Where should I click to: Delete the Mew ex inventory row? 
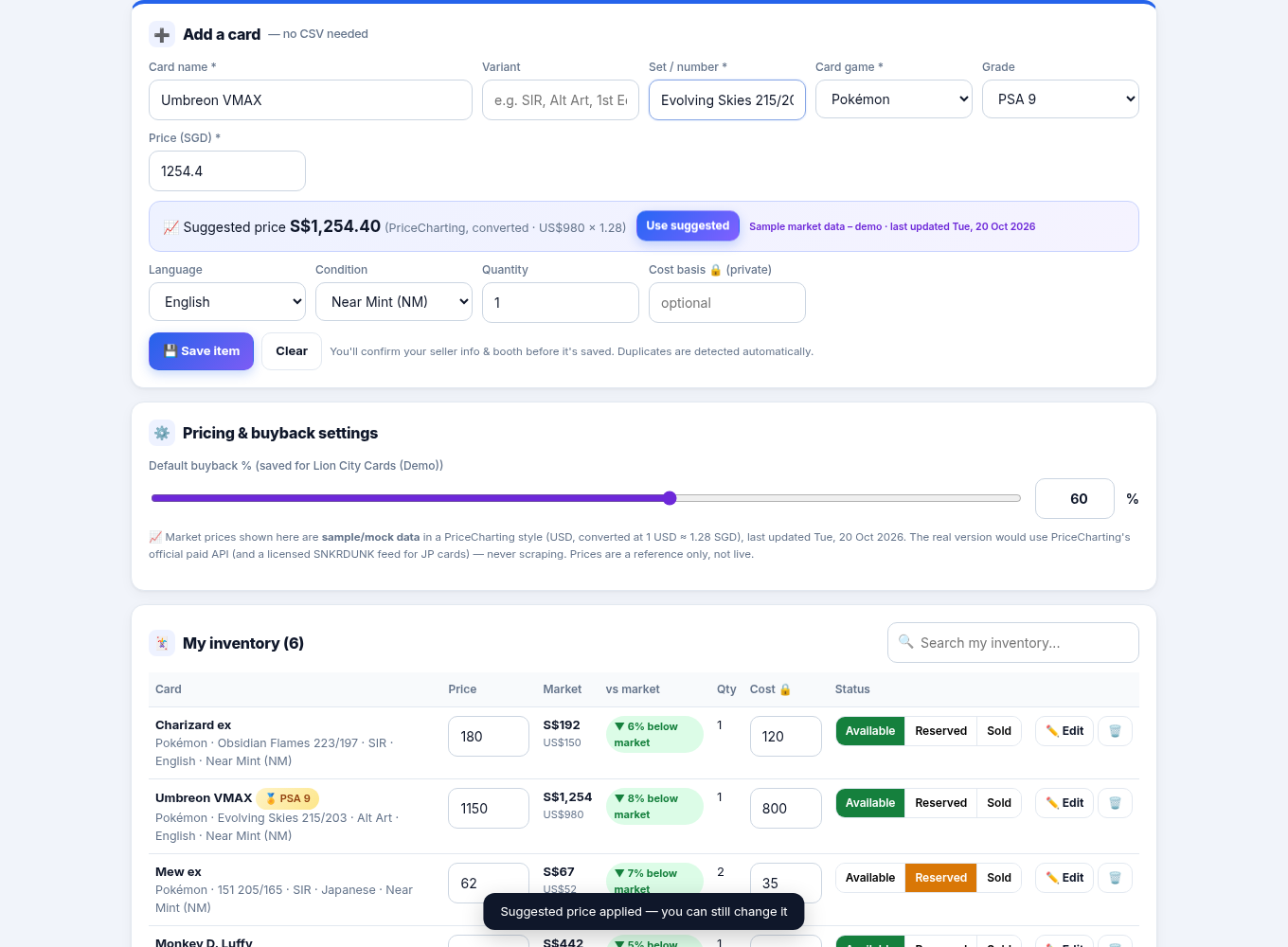point(1115,878)
